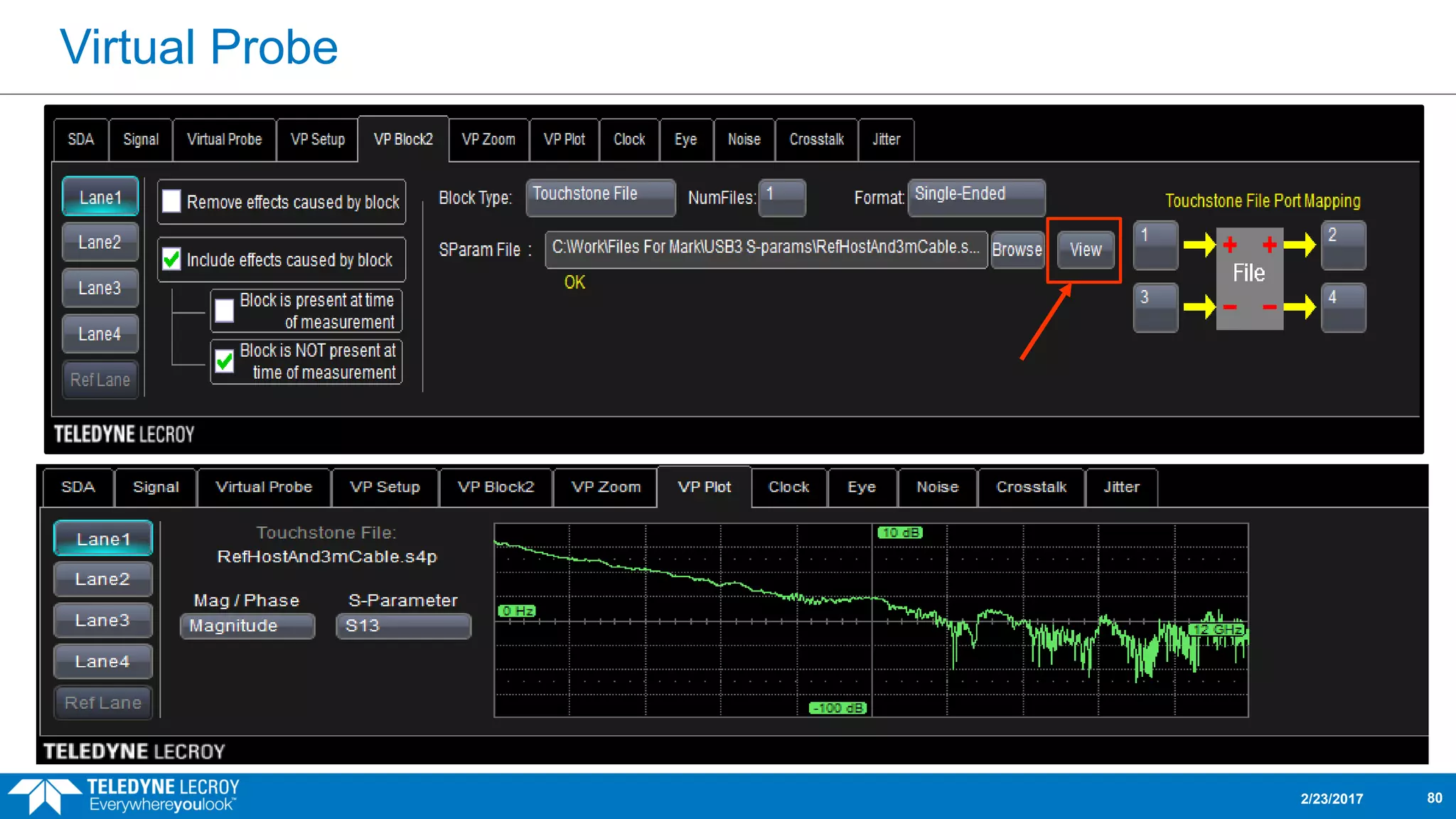
Task: Switch to VP Zoom tab in top panel
Action: click(x=488, y=139)
